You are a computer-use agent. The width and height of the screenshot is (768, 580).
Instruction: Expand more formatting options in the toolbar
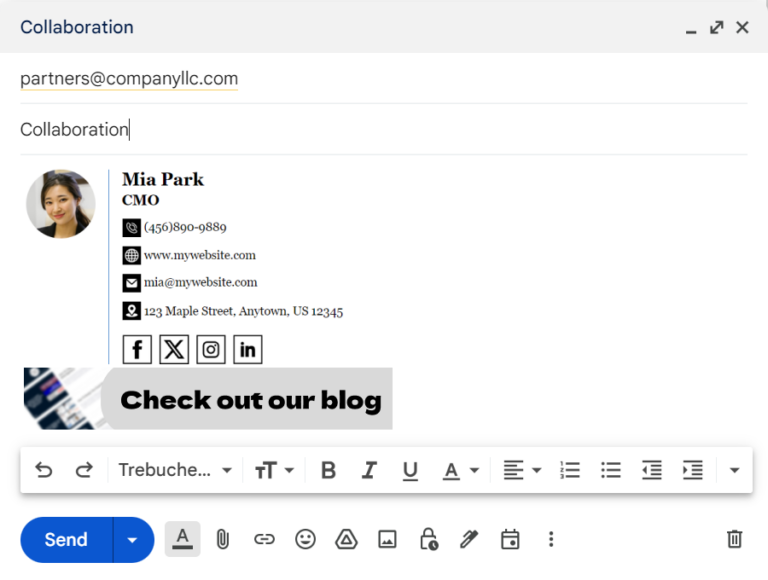pos(734,470)
